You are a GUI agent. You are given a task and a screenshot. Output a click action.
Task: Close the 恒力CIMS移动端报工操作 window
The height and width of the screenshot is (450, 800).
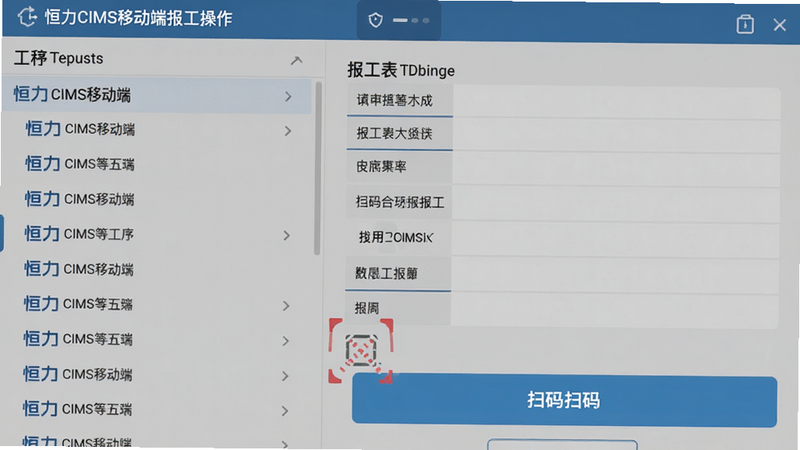[779, 24]
